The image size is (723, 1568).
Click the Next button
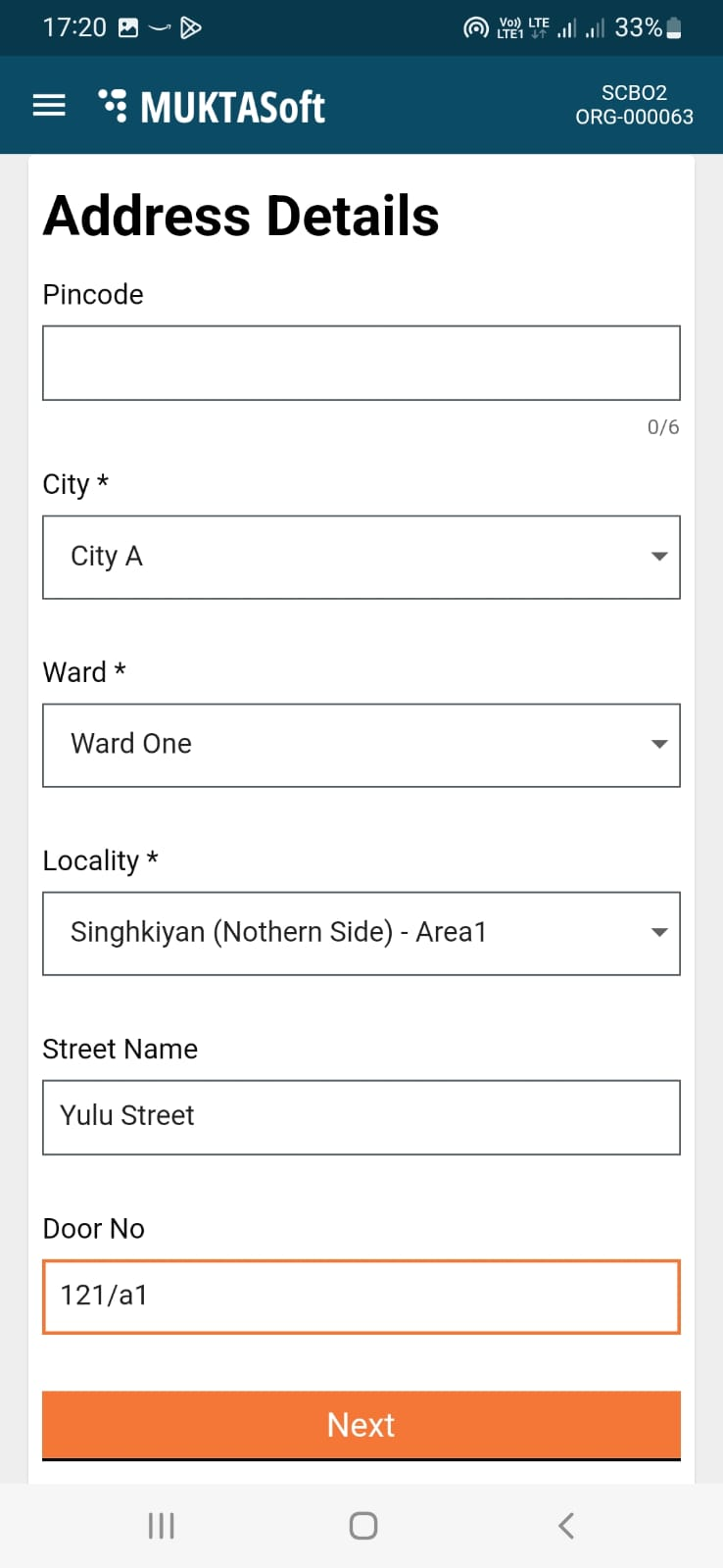pyautogui.click(x=361, y=1425)
